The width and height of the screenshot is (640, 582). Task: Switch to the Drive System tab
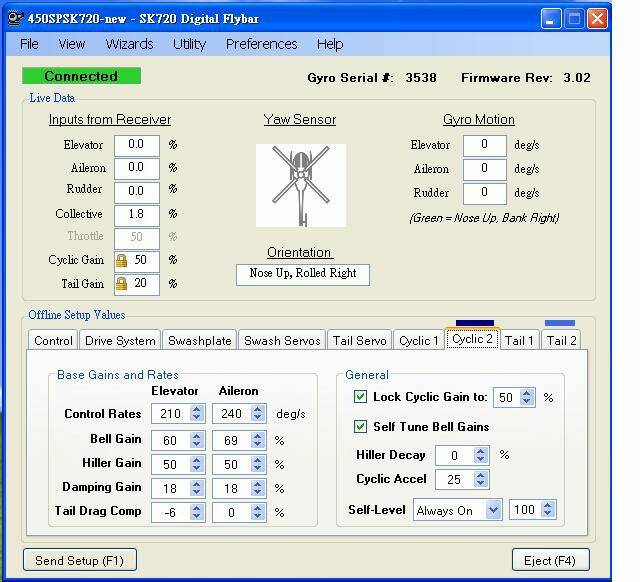point(120,340)
